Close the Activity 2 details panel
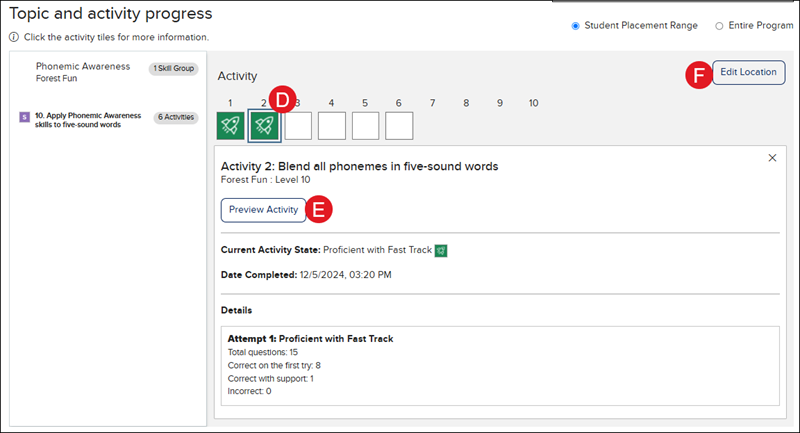 click(x=772, y=158)
